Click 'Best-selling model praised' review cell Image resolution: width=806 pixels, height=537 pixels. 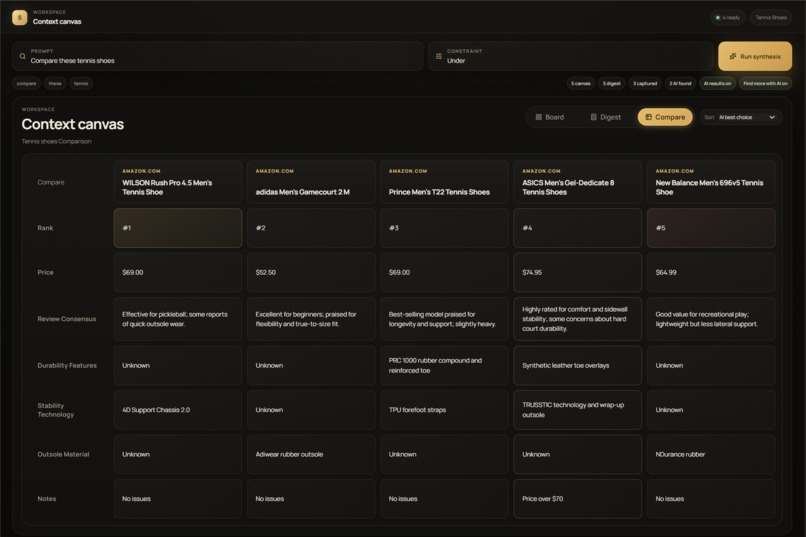coord(444,319)
